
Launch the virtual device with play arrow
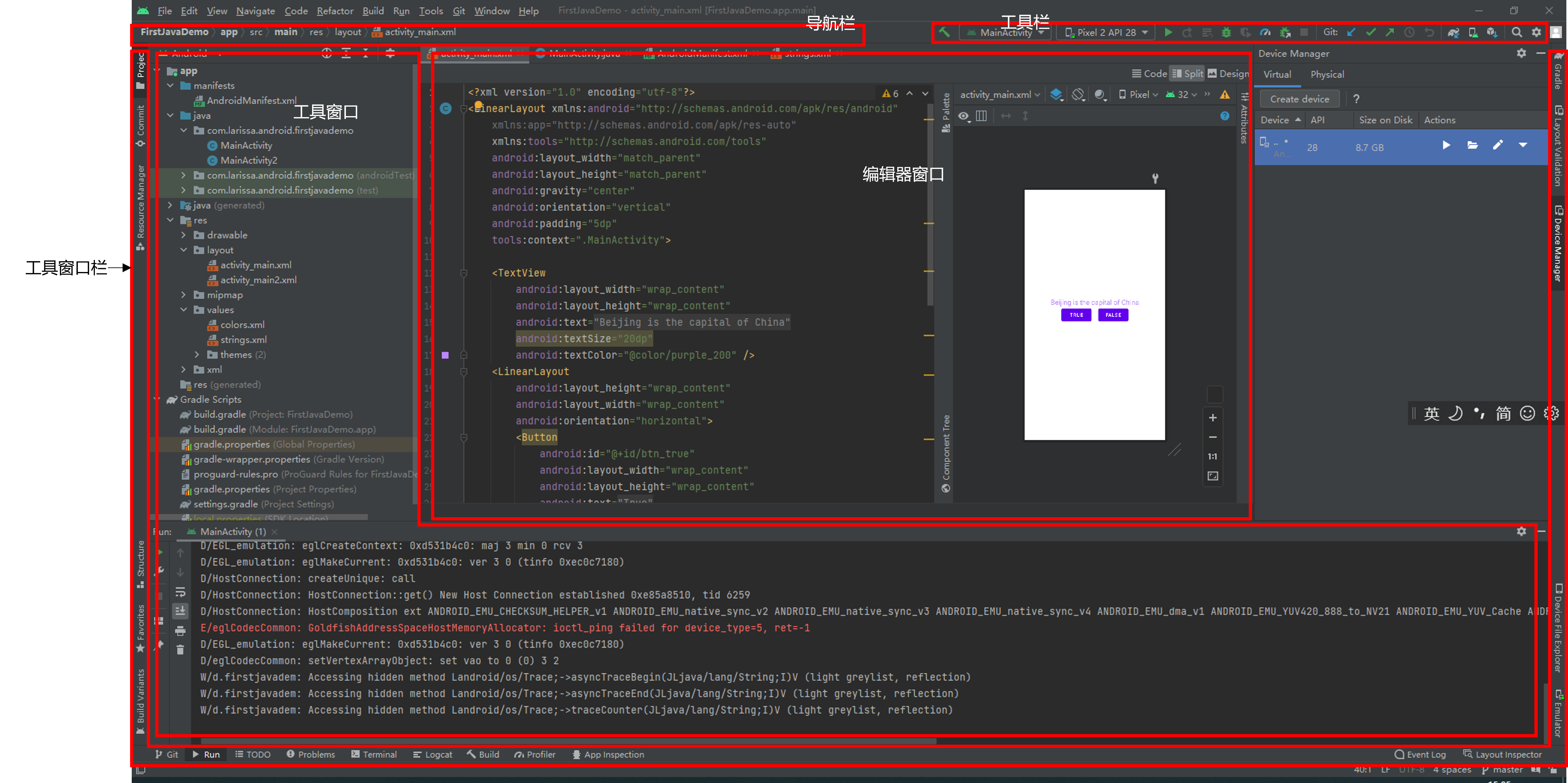pos(1446,145)
